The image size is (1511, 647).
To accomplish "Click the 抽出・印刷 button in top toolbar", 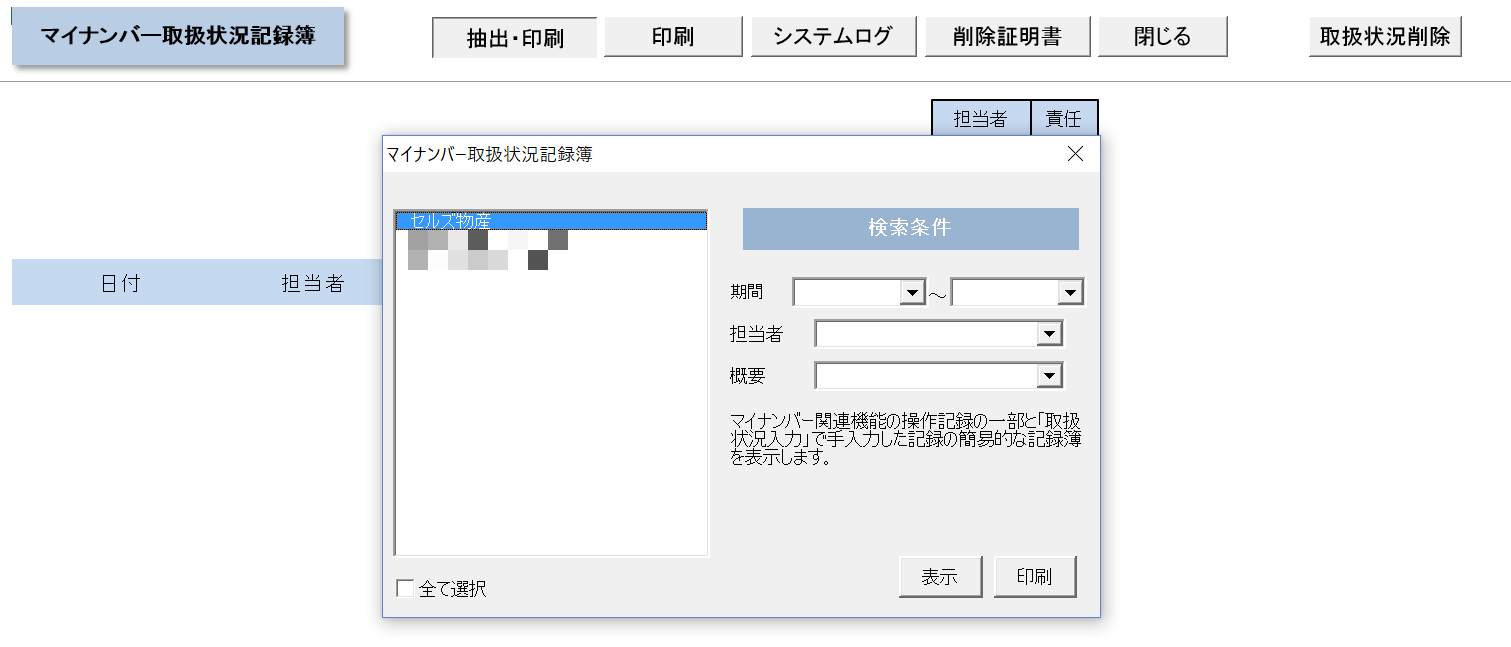I will 514,38.
